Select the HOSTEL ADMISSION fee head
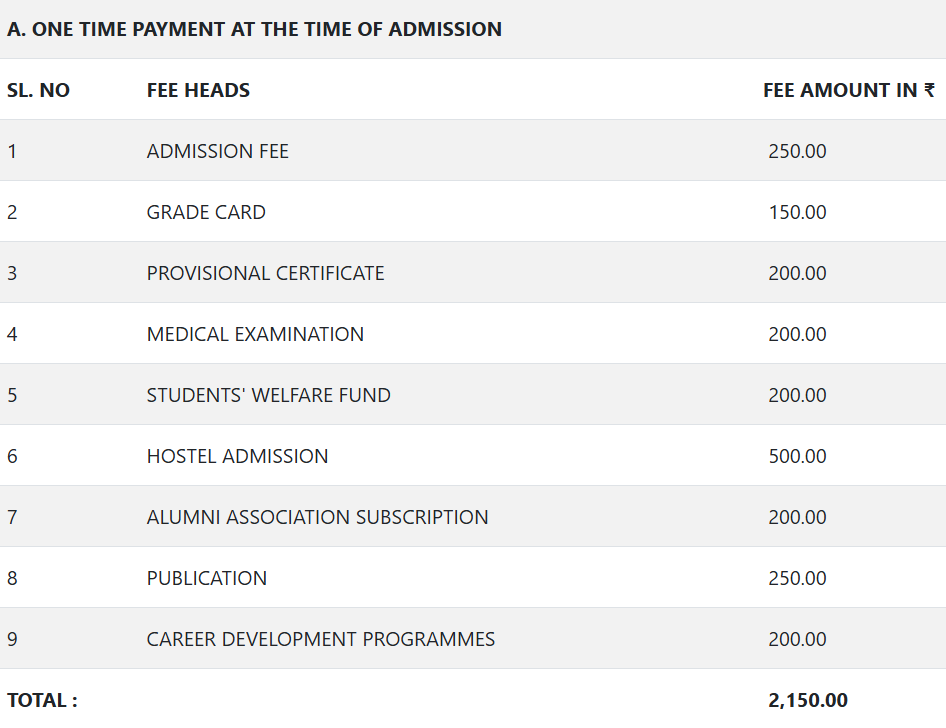946x728 pixels. pos(237,456)
